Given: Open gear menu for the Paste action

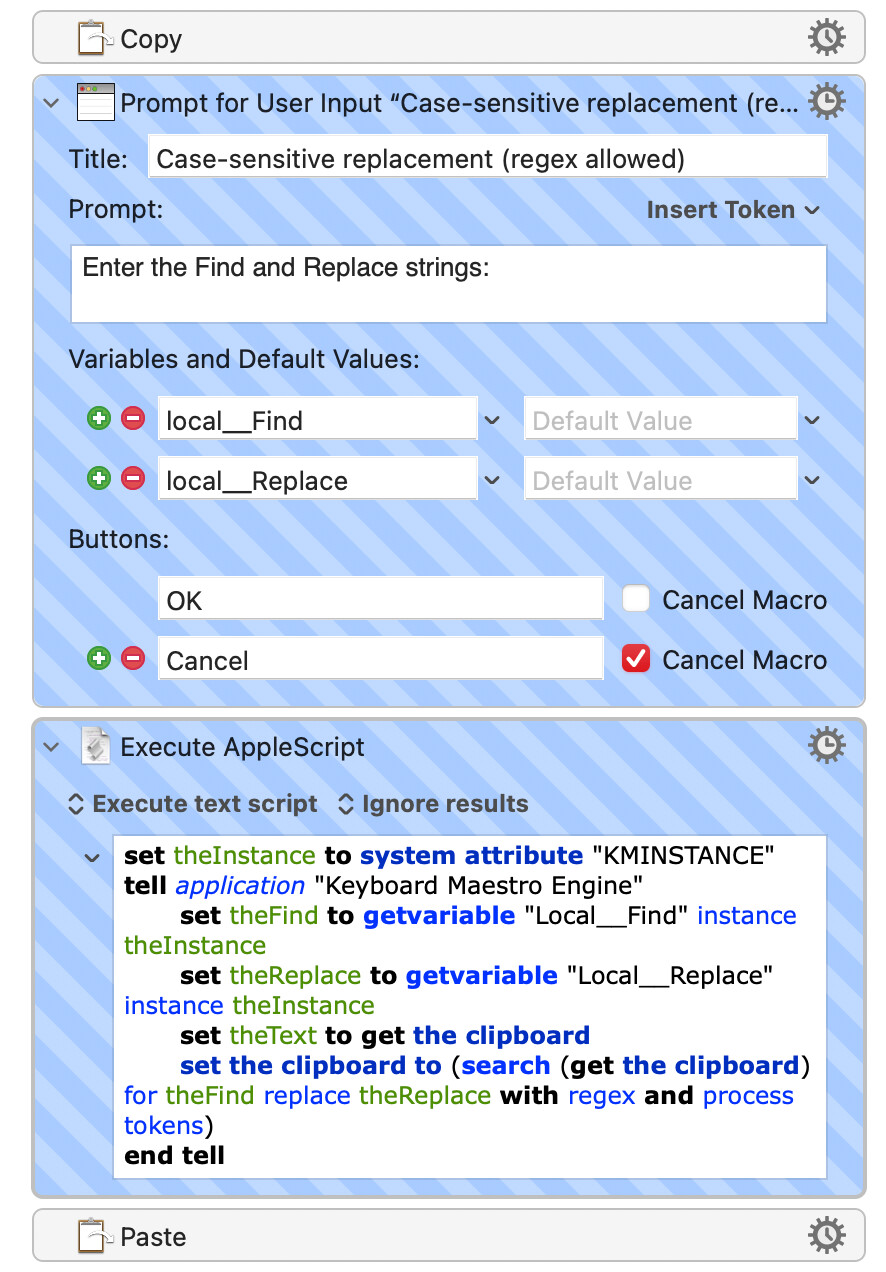Looking at the screenshot, I should click(x=826, y=1237).
